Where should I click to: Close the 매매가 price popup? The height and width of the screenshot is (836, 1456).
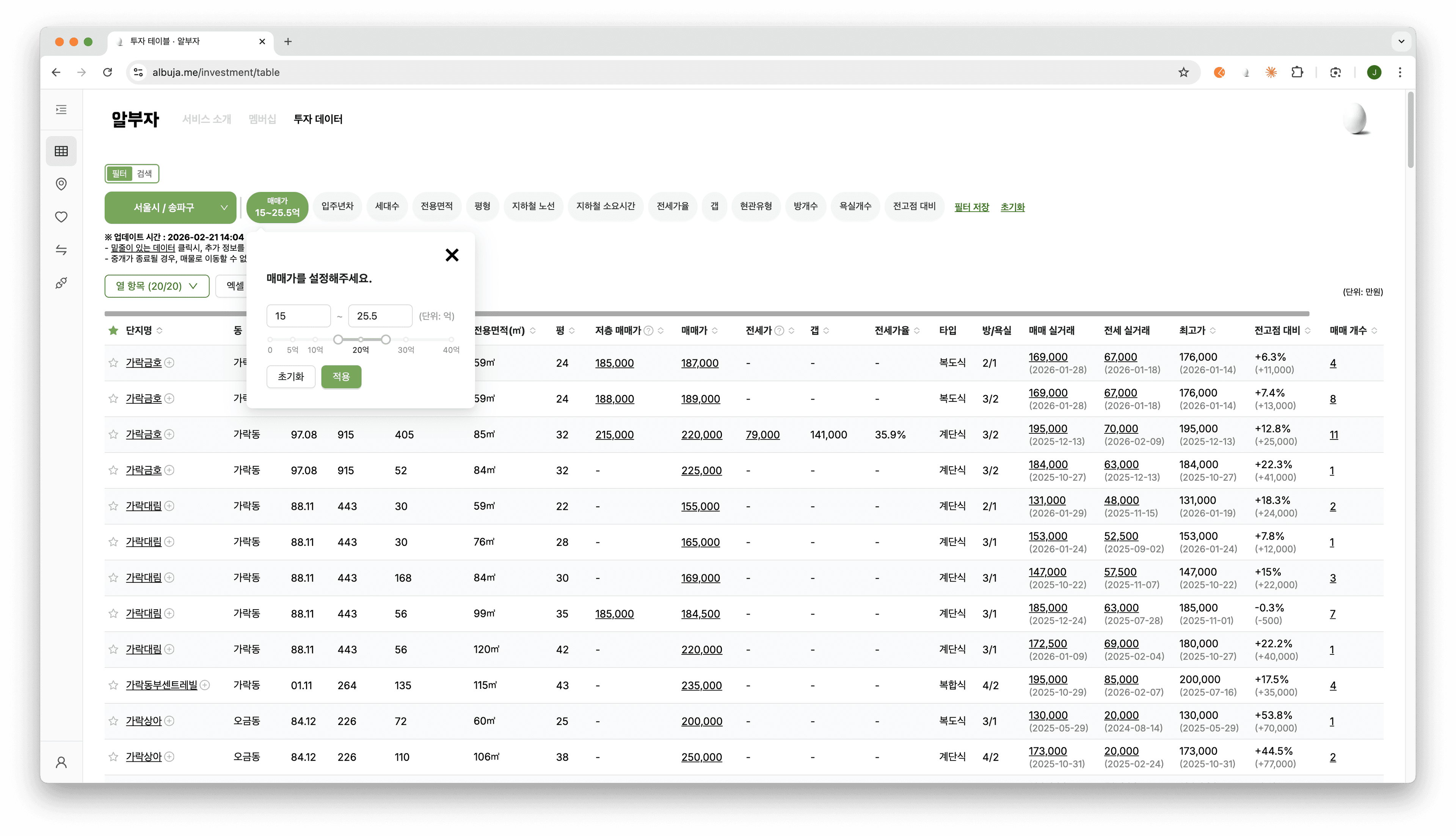452,255
